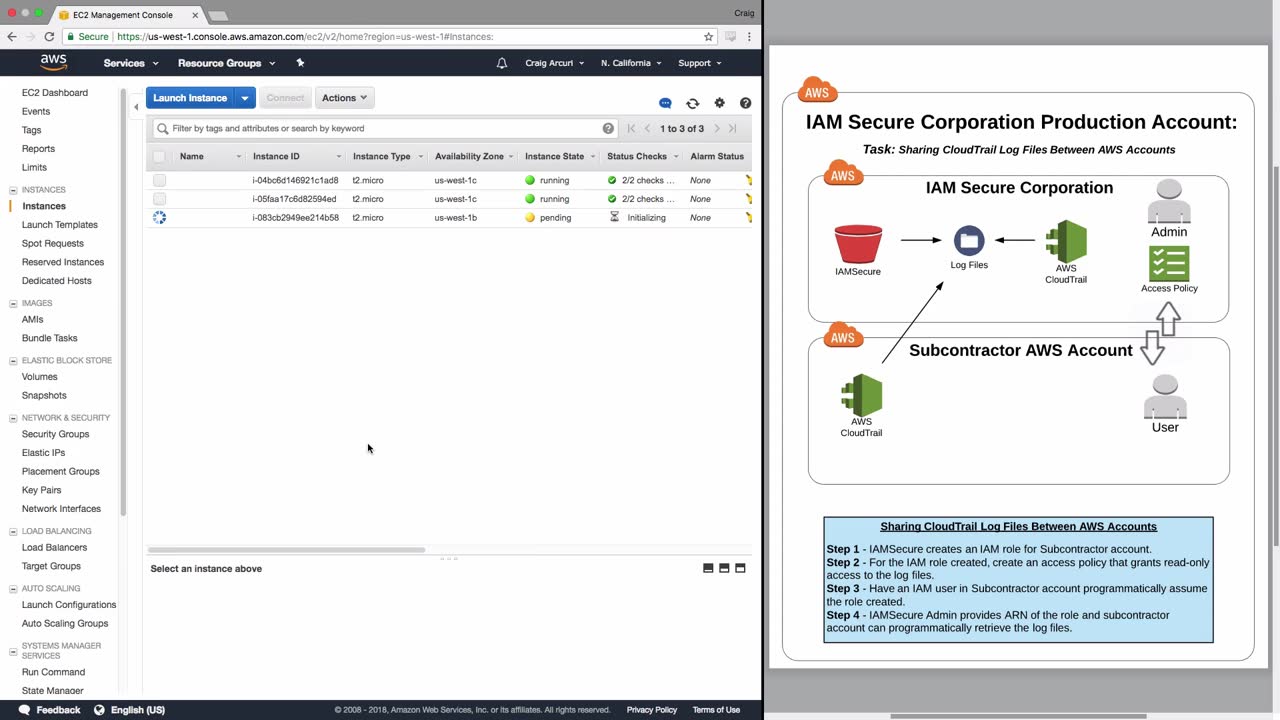The width and height of the screenshot is (1280, 720).
Task: Open Spot Requests in sidebar
Action: (53, 244)
